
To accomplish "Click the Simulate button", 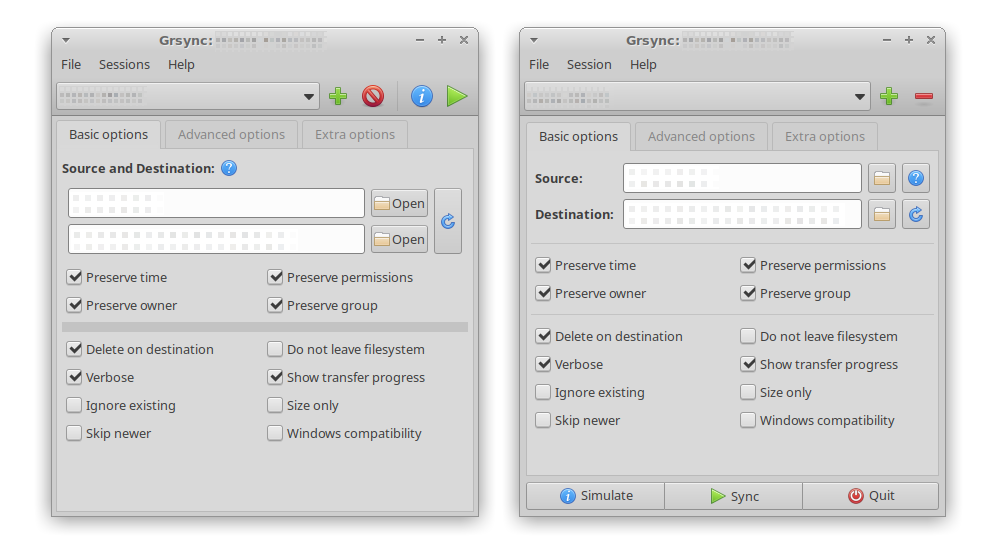I will [x=596, y=496].
